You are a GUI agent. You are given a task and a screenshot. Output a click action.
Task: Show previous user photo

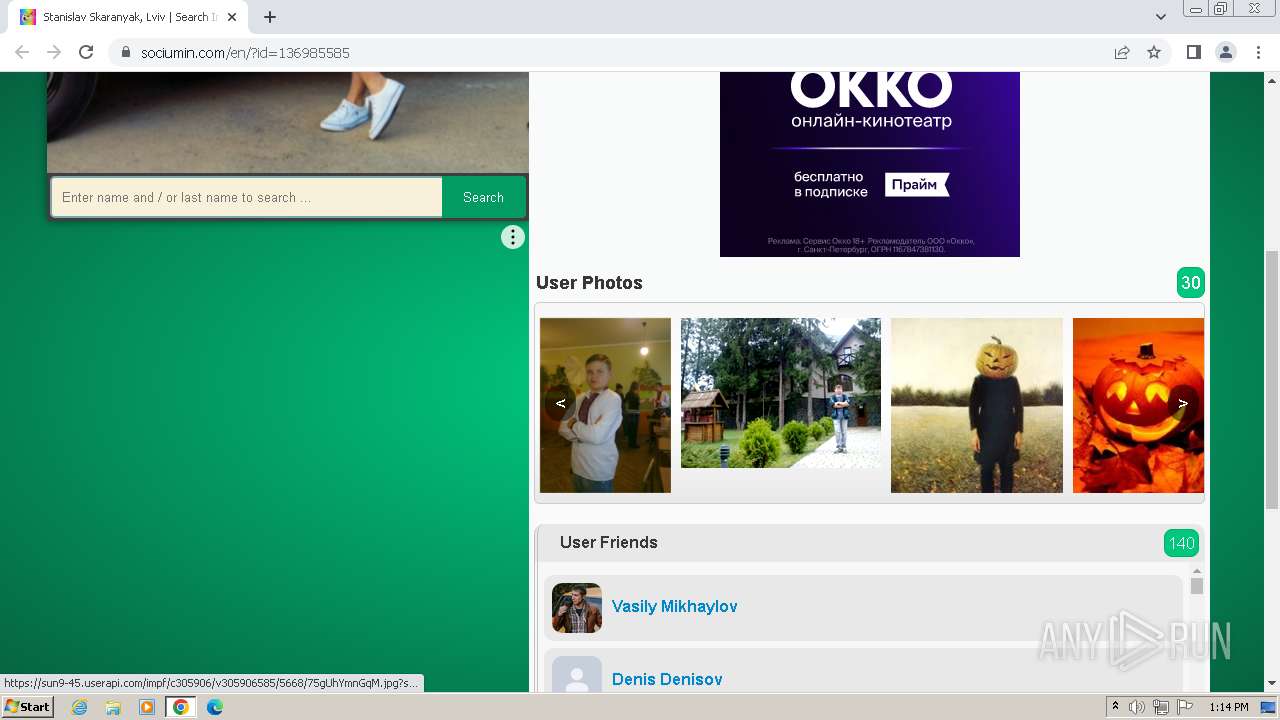point(561,403)
